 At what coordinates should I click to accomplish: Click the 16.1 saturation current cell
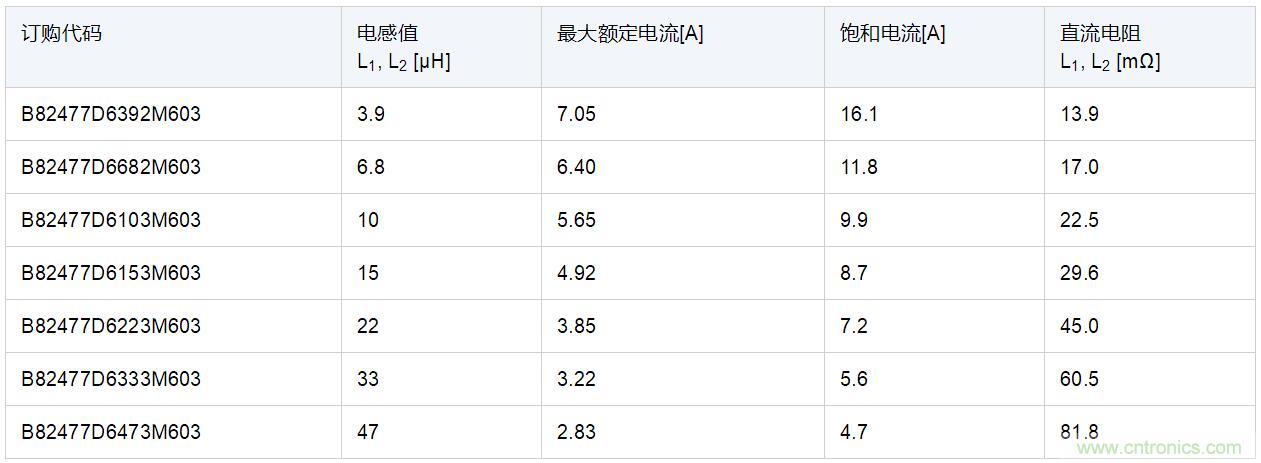(x=859, y=114)
